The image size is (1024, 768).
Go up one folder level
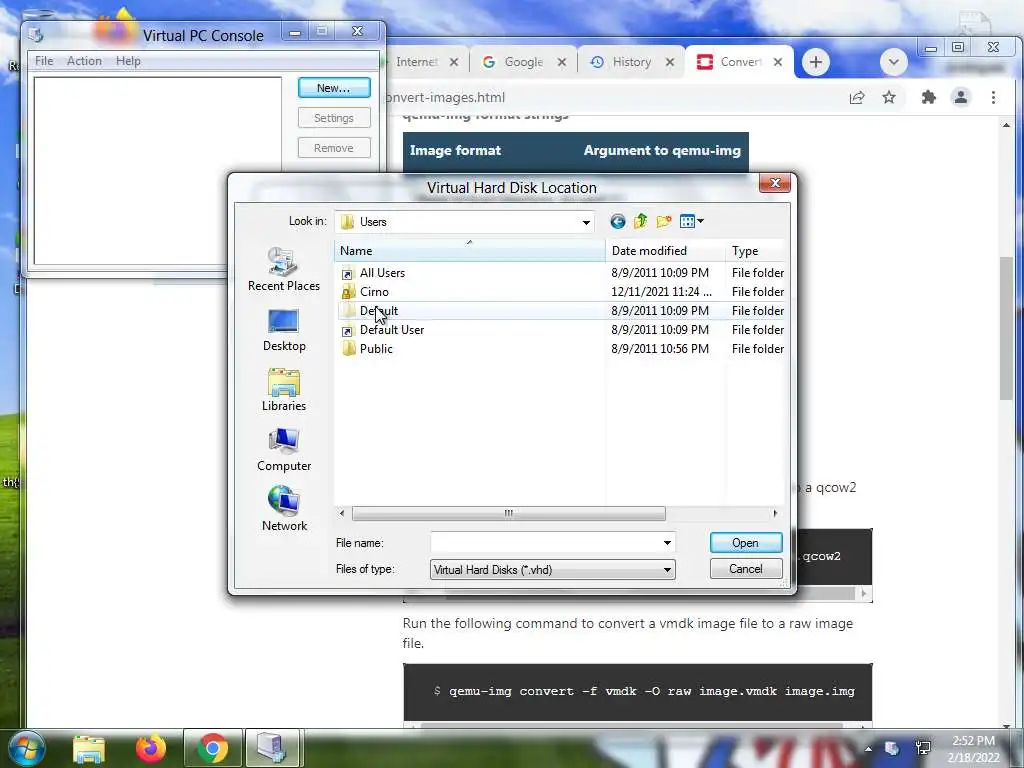pos(641,221)
